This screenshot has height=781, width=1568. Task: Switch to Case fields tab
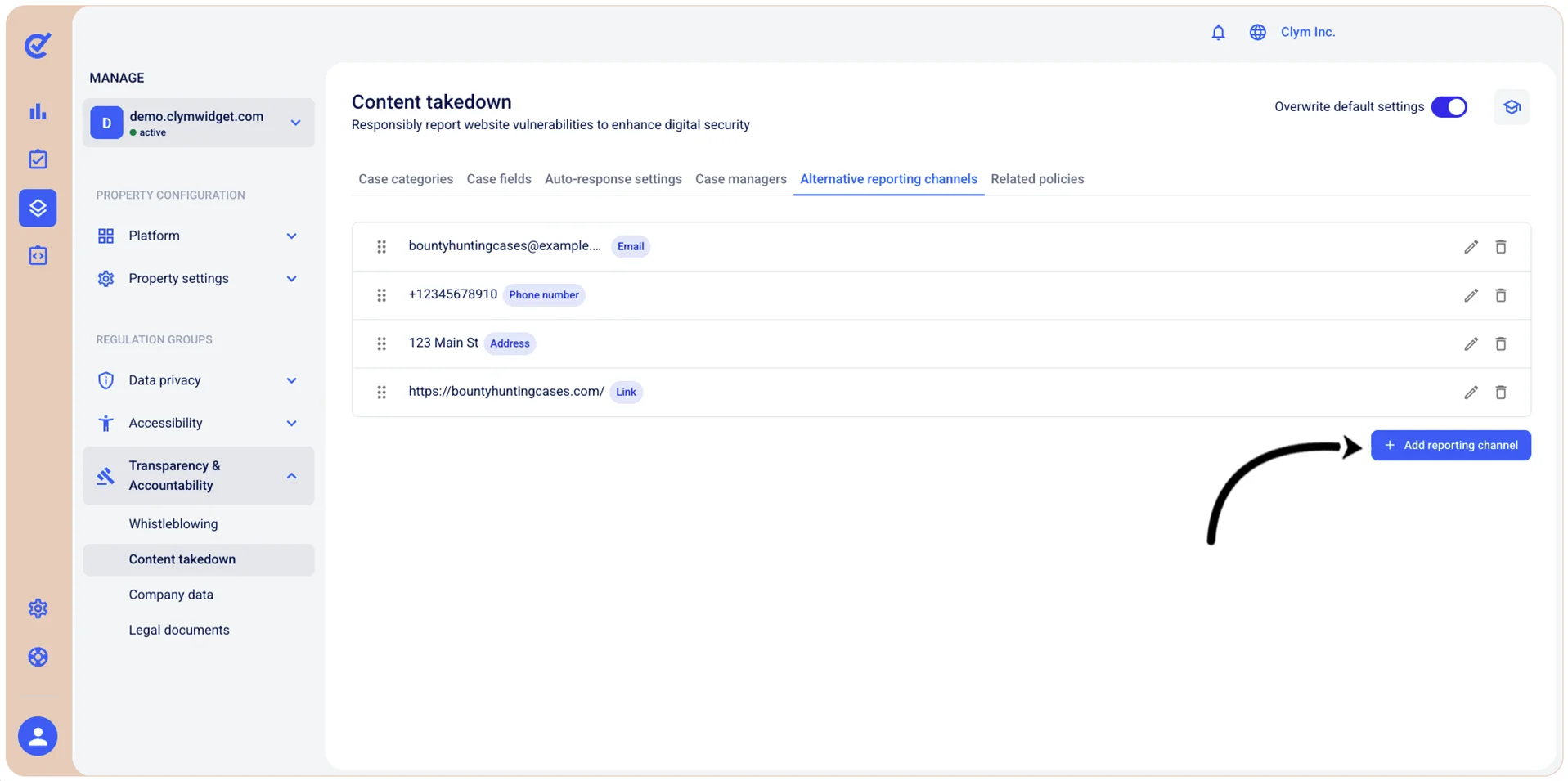click(499, 179)
